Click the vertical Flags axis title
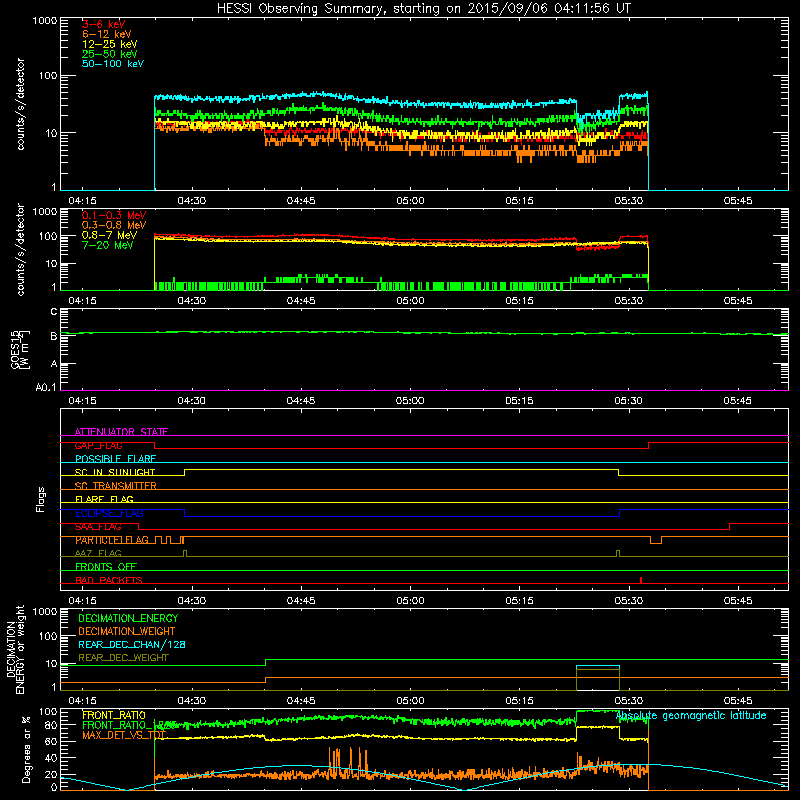This screenshot has height=800, width=800. click(41, 499)
